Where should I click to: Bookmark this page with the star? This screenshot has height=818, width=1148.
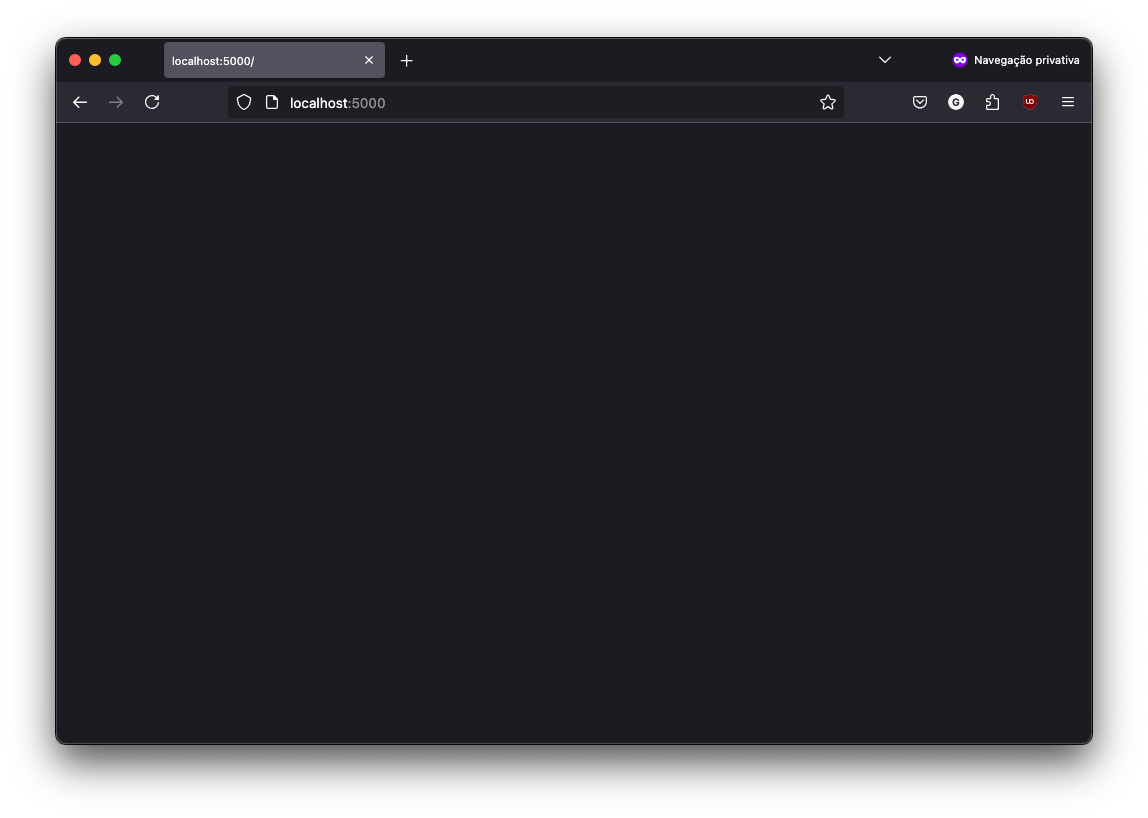tap(827, 102)
